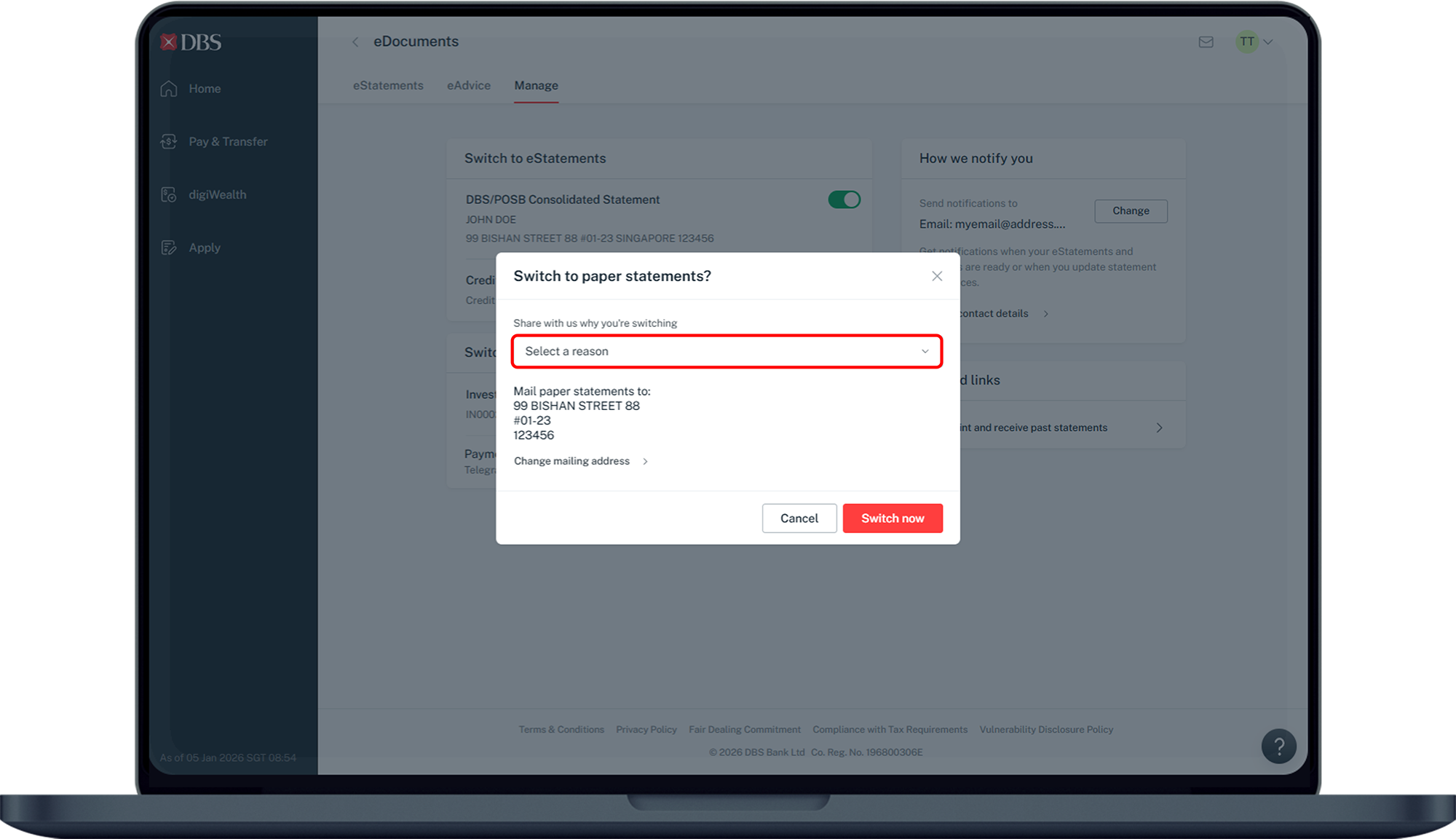1456x839 pixels.
Task: Close the Switch to paper statements dialog
Action: coord(937,276)
